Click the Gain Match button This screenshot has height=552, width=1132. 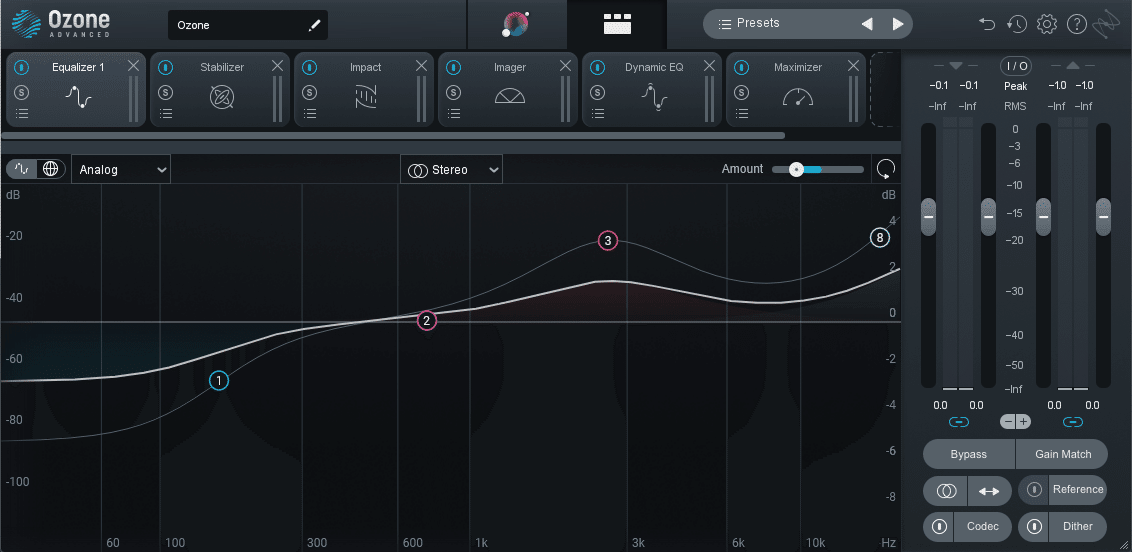coord(1062,454)
